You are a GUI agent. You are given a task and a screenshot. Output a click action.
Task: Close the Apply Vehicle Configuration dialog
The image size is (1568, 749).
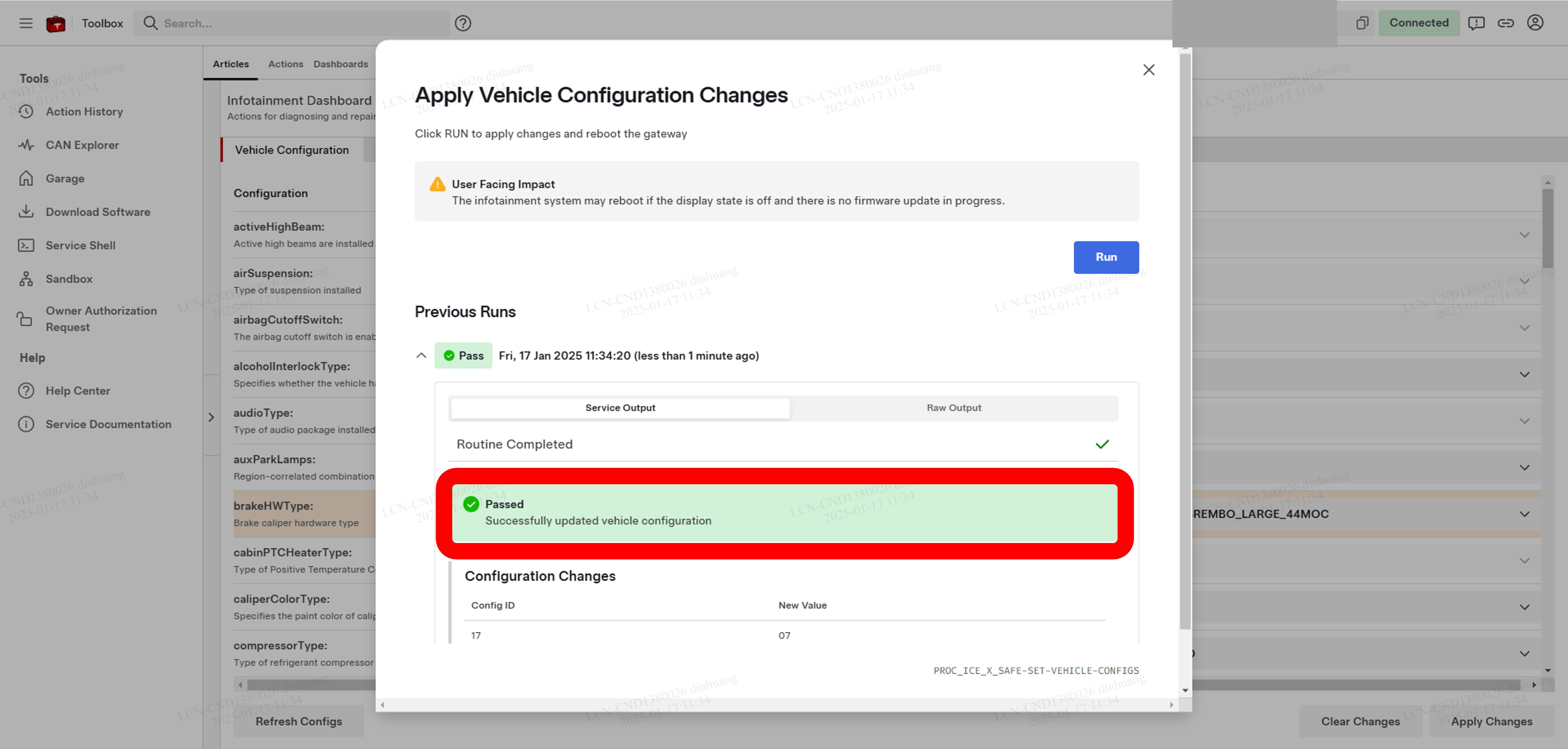coord(1148,70)
